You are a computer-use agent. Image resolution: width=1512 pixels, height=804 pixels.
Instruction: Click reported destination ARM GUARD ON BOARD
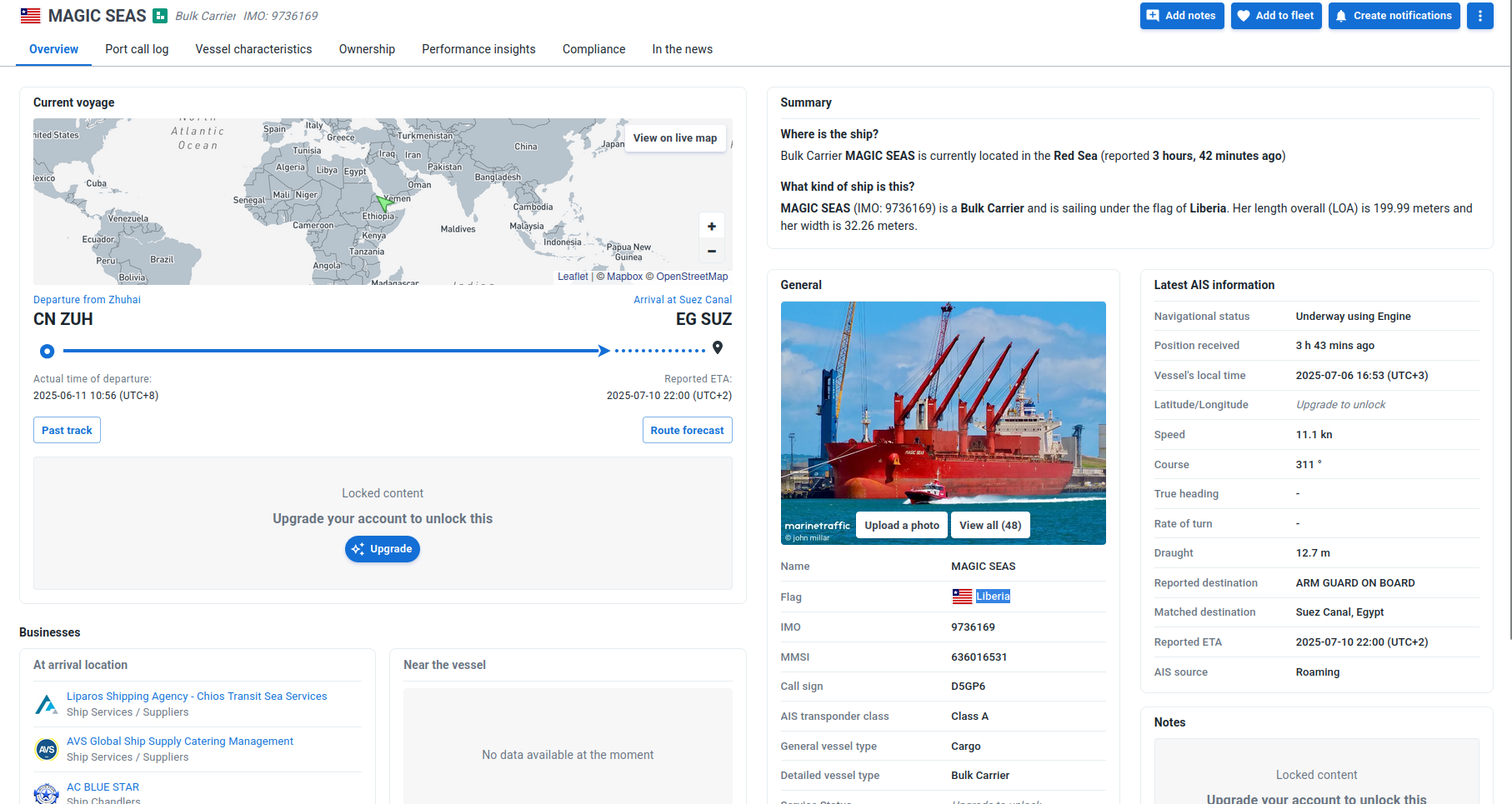1355,583
